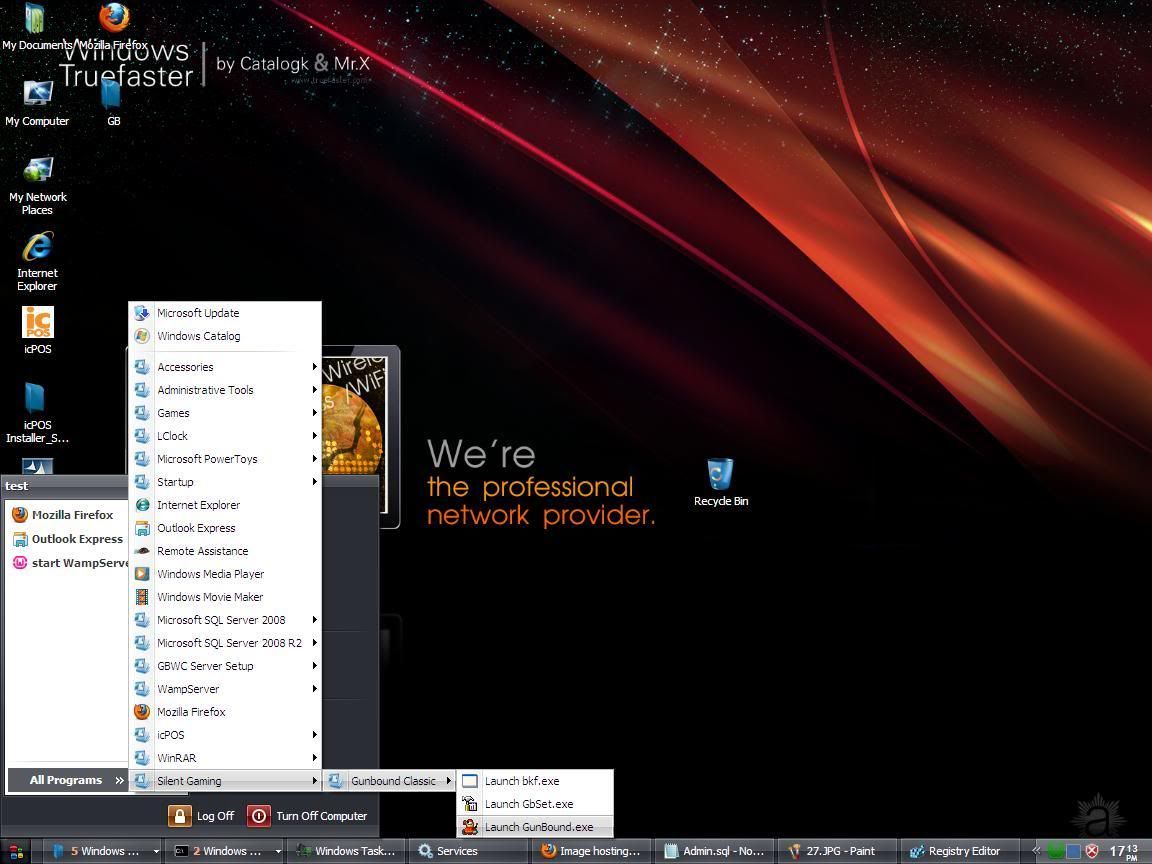
Task: Open Windows Media Player from programs list
Action: 210,574
